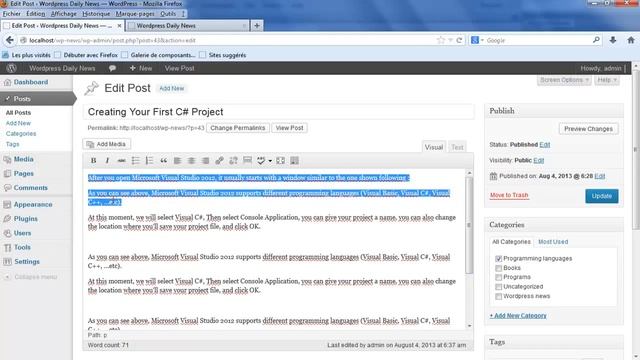The image size is (640, 360).
Task: Open Fichier menu in Firefox
Action: point(11,13)
